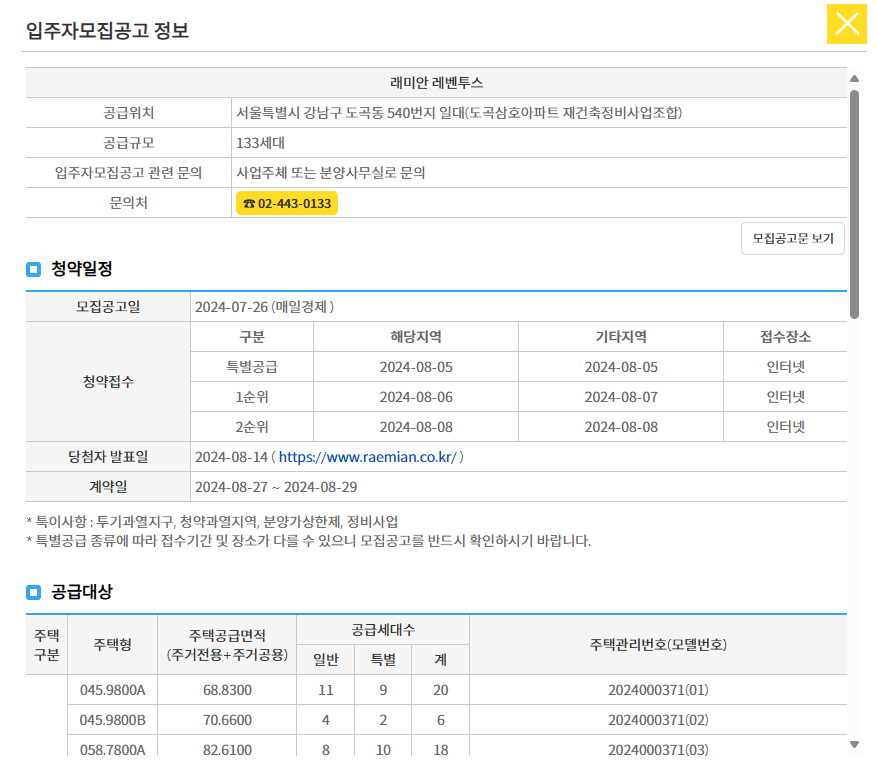The width and height of the screenshot is (877, 768).
Task: Click the 문의처 row label
Action: (x=129, y=203)
